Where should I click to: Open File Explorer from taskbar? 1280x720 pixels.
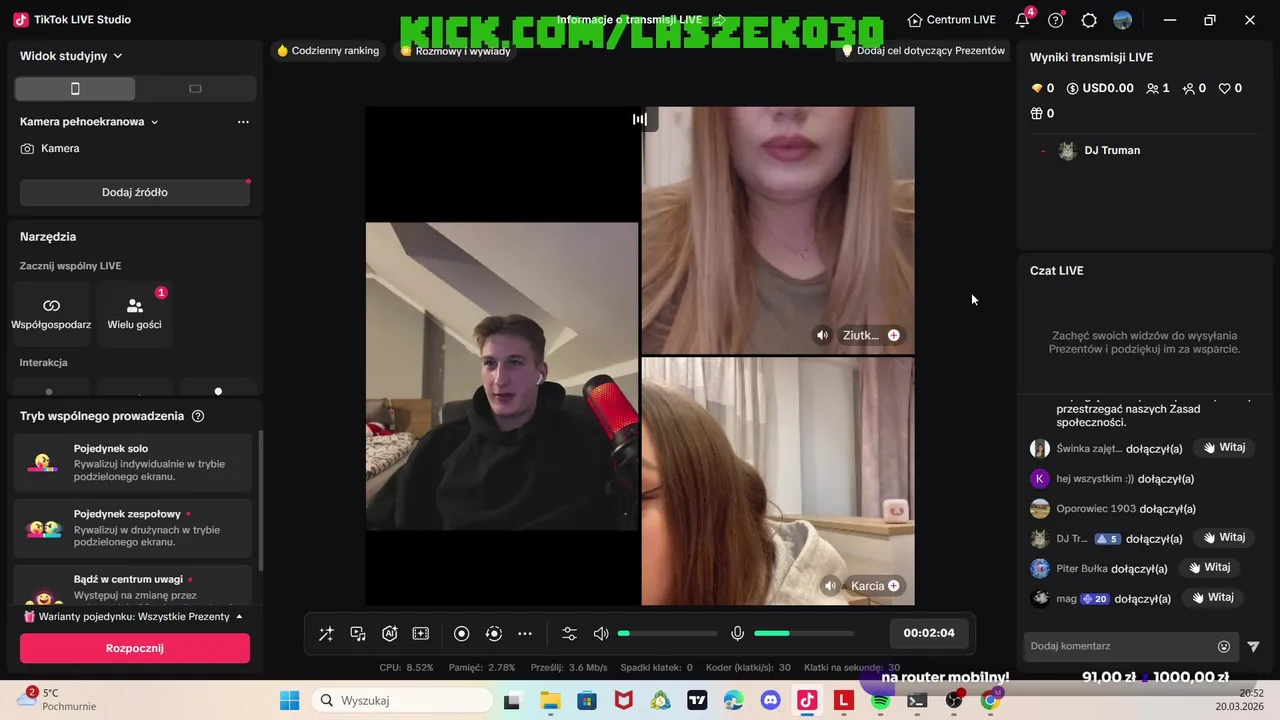(x=550, y=701)
